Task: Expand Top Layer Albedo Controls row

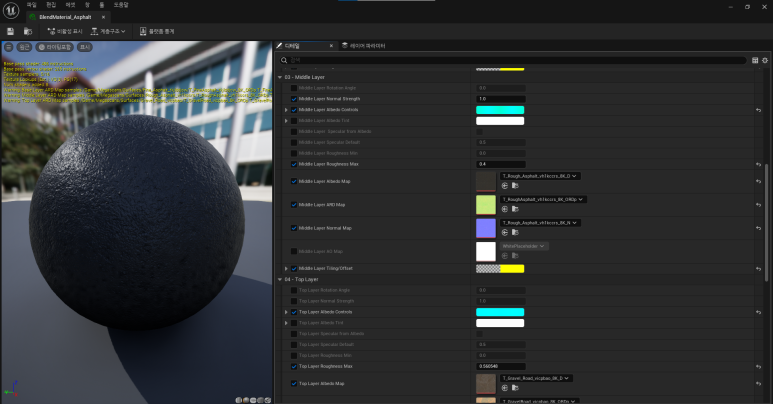Action: 286,312
